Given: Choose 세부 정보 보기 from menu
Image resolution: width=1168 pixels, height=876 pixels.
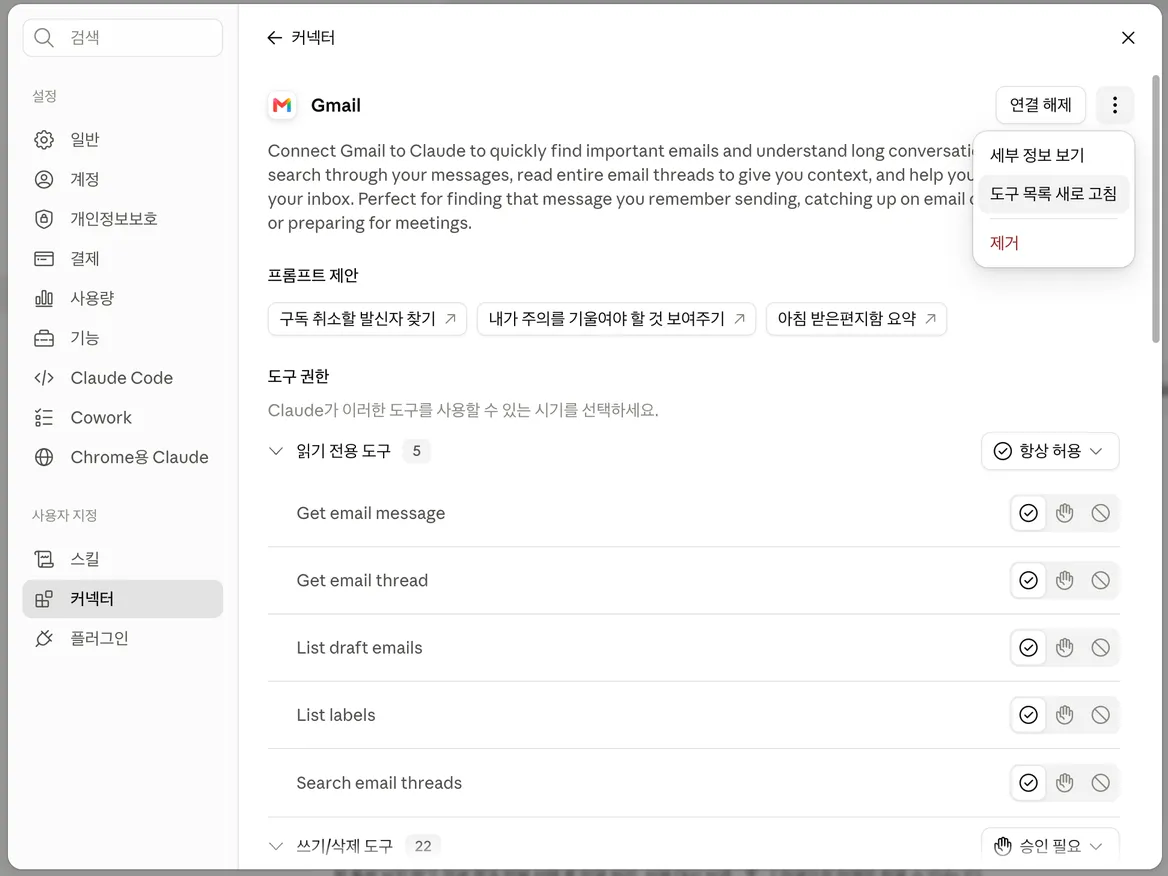Looking at the screenshot, I should (1053, 155).
